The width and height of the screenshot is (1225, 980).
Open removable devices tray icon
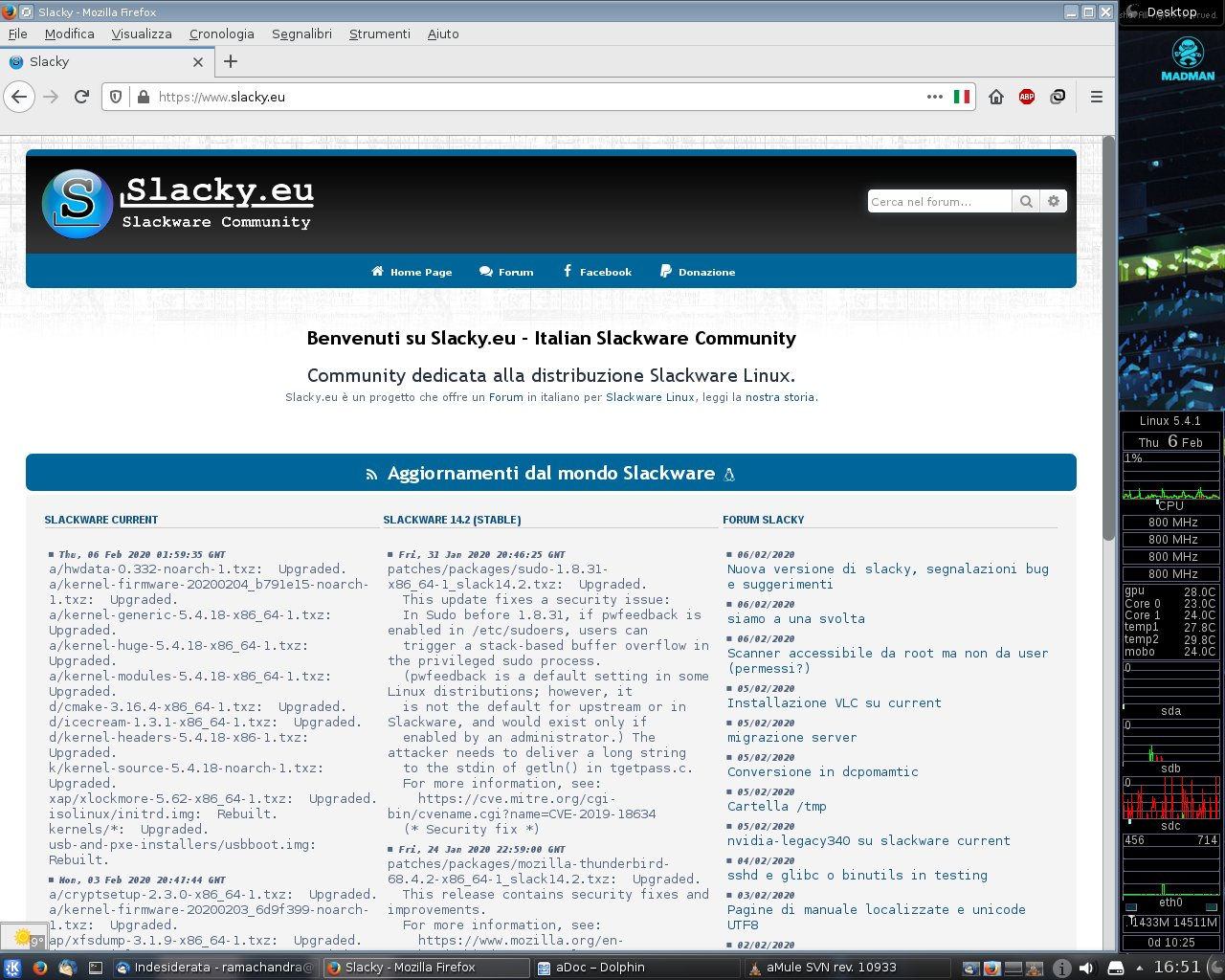(x=1115, y=968)
